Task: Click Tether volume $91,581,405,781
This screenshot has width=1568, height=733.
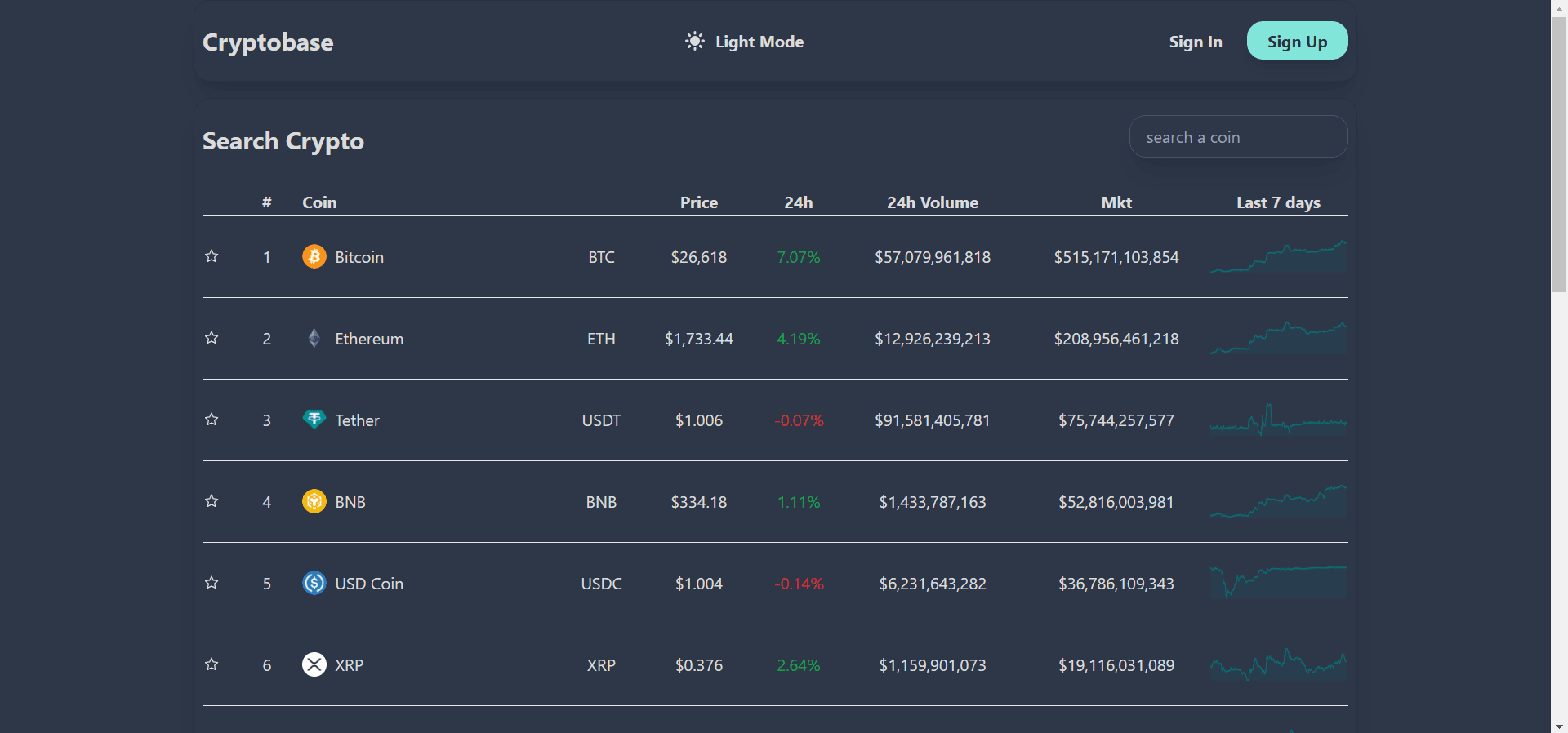Action: [x=933, y=420]
